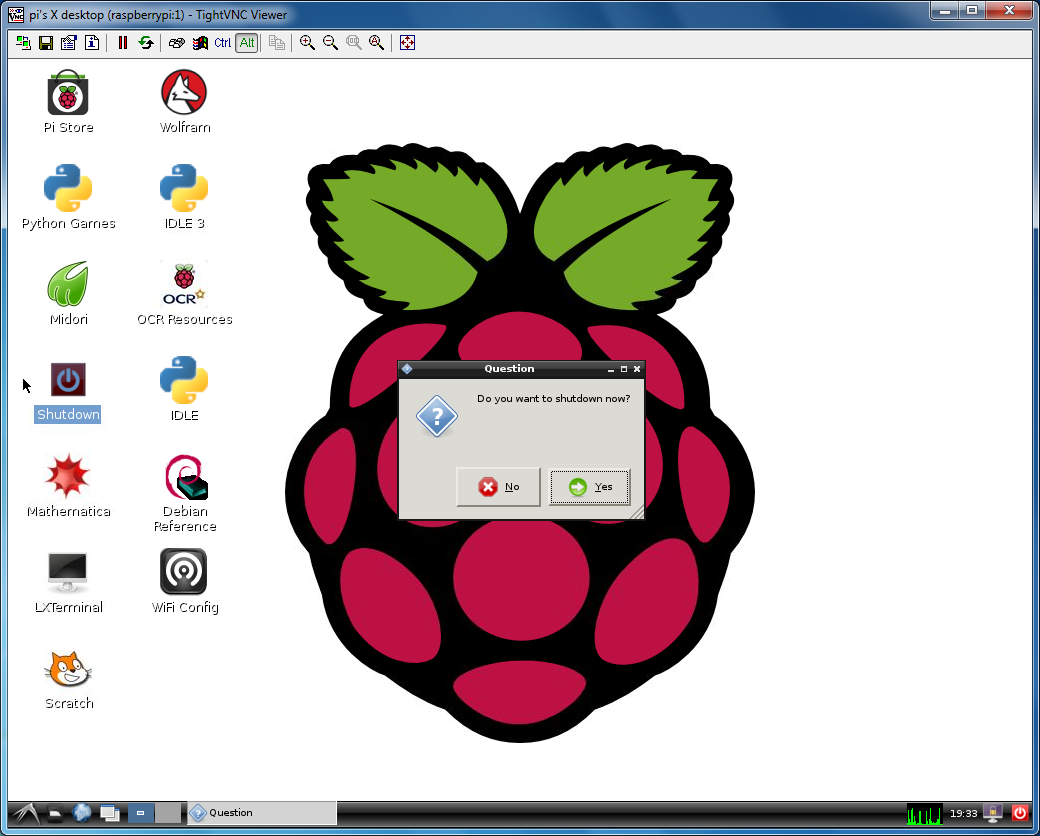The width and height of the screenshot is (1040, 836).
Task: Open the Connection Options icon
Action: (x=69, y=43)
